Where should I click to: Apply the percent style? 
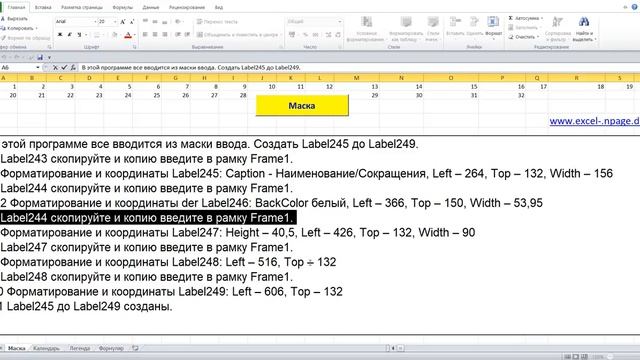point(305,35)
